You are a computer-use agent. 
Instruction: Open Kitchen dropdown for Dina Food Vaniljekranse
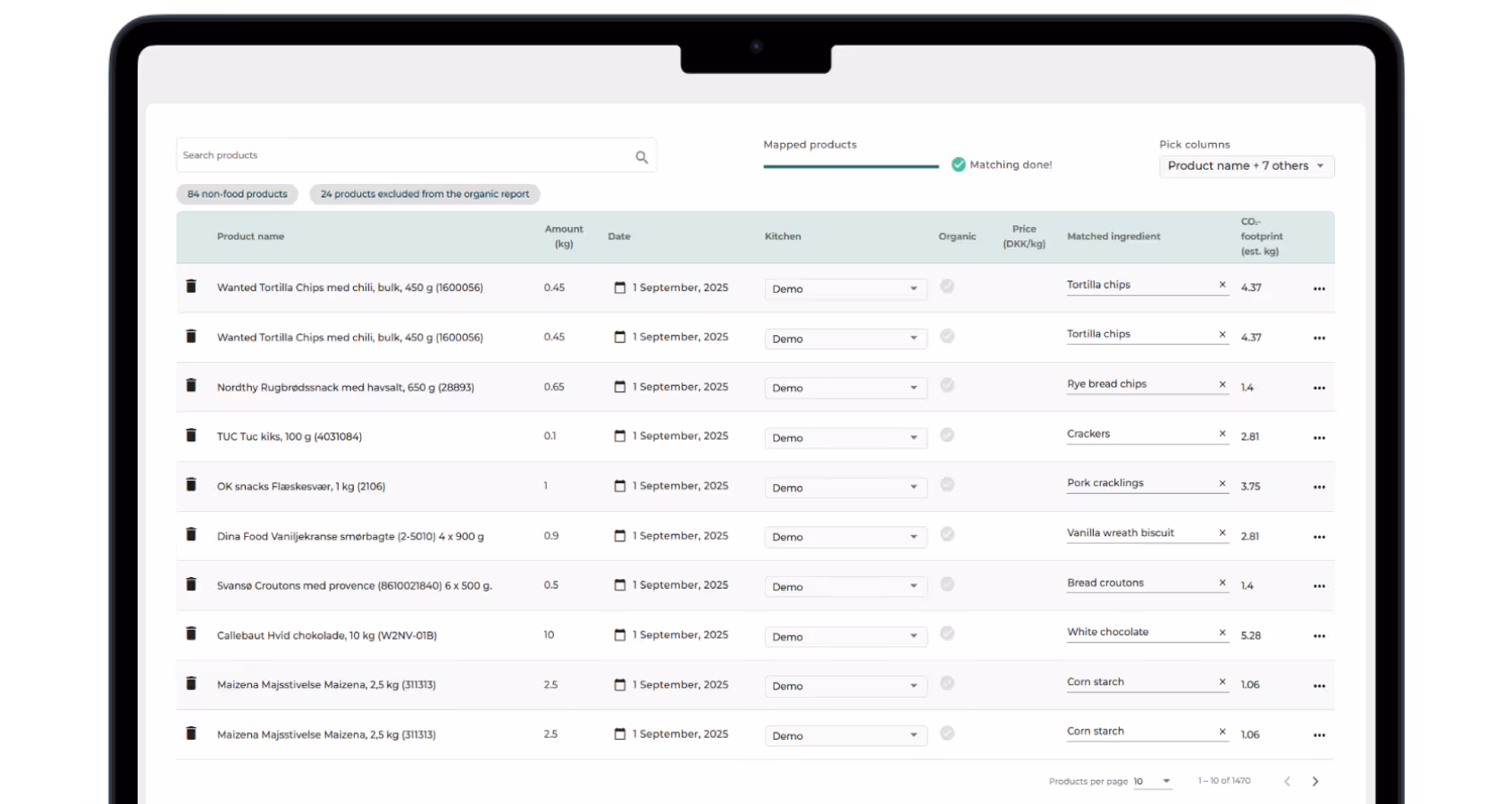(845, 537)
